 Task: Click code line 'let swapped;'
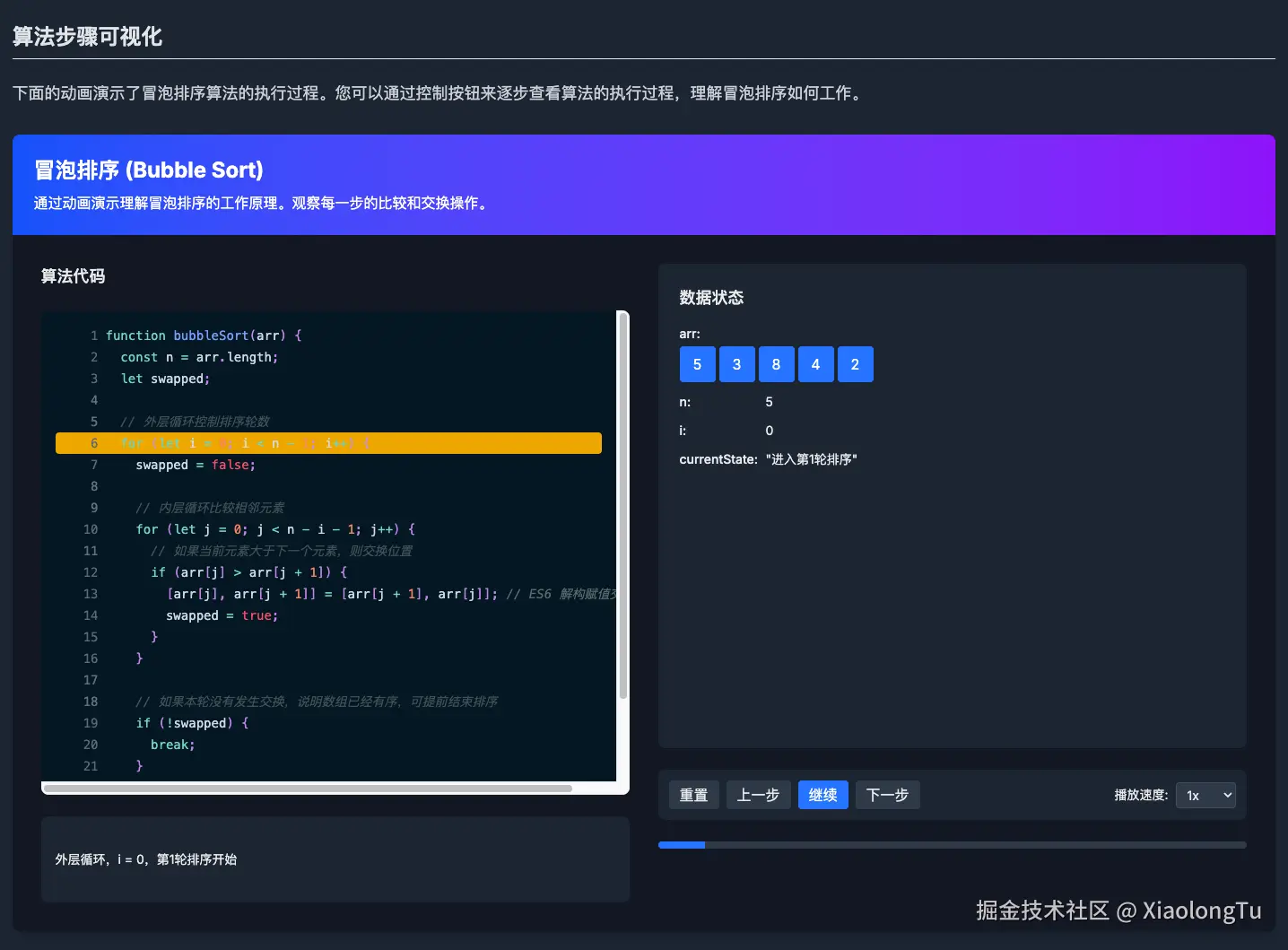(165, 379)
